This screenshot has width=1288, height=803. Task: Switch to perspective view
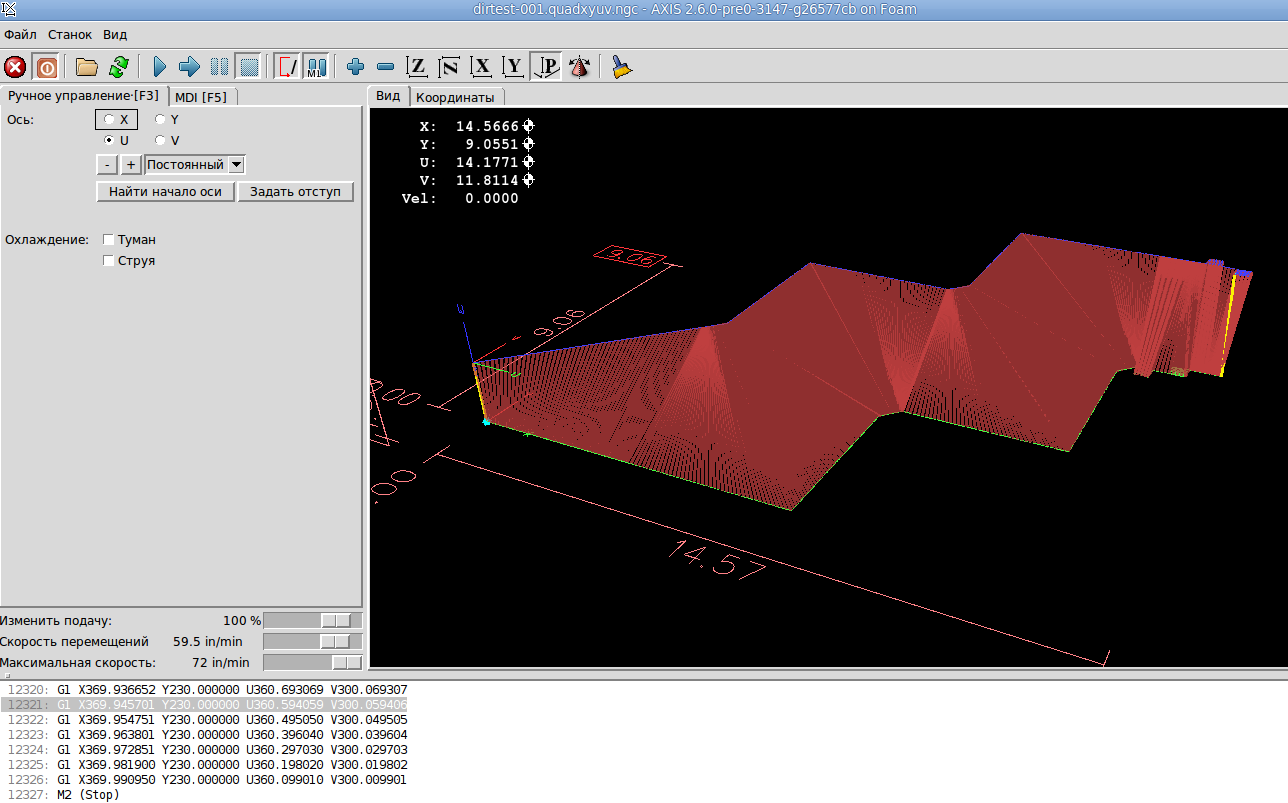(546, 67)
